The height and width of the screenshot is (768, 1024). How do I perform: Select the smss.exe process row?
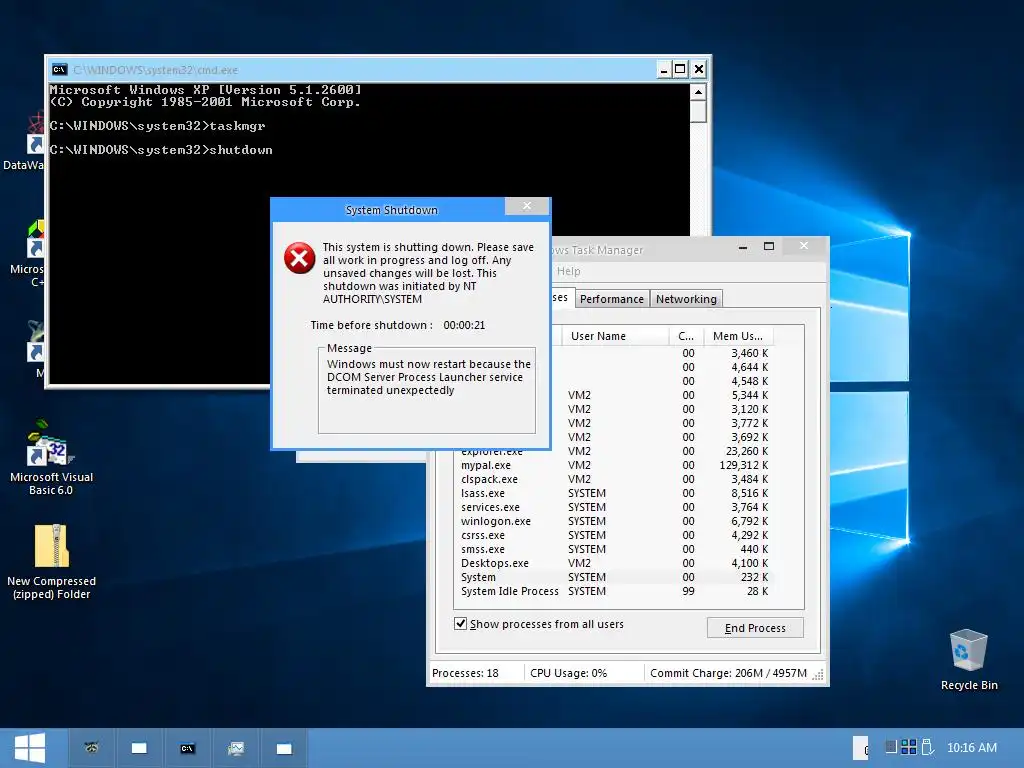point(614,549)
